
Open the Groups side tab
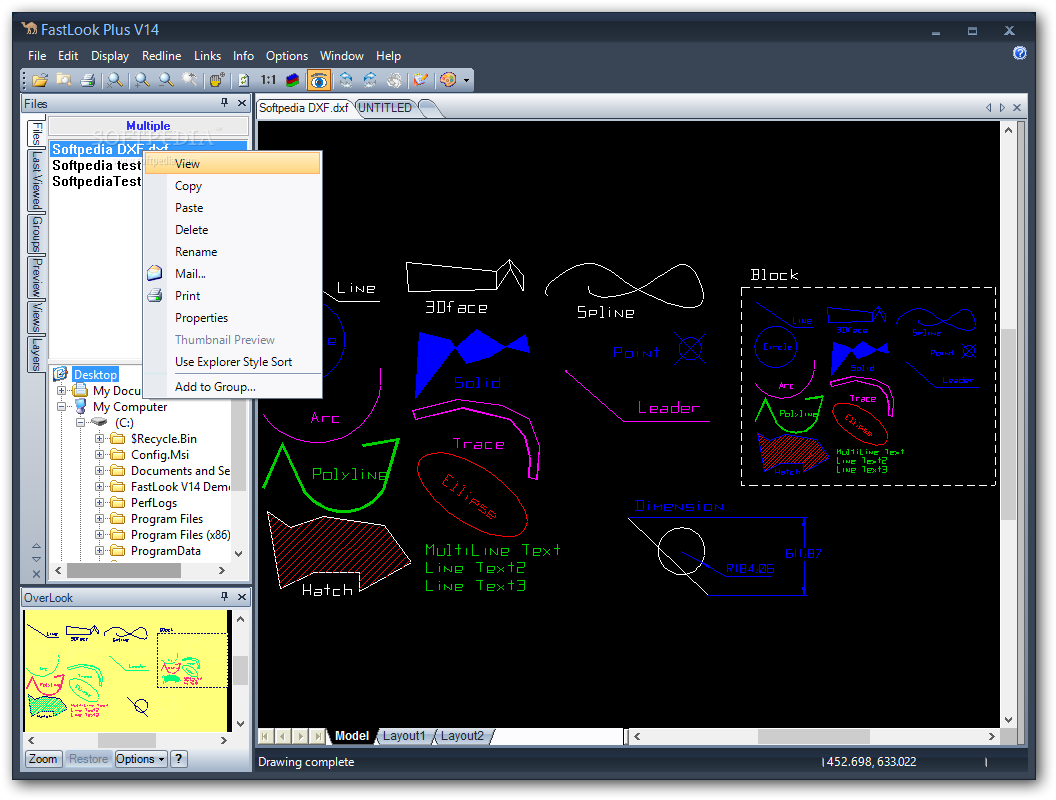tap(36, 234)
